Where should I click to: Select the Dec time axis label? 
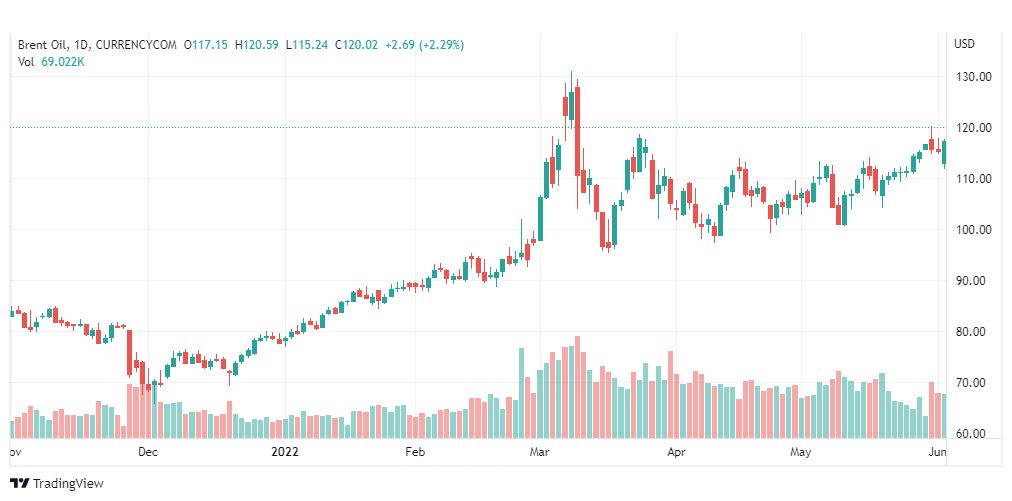point(147,452)
